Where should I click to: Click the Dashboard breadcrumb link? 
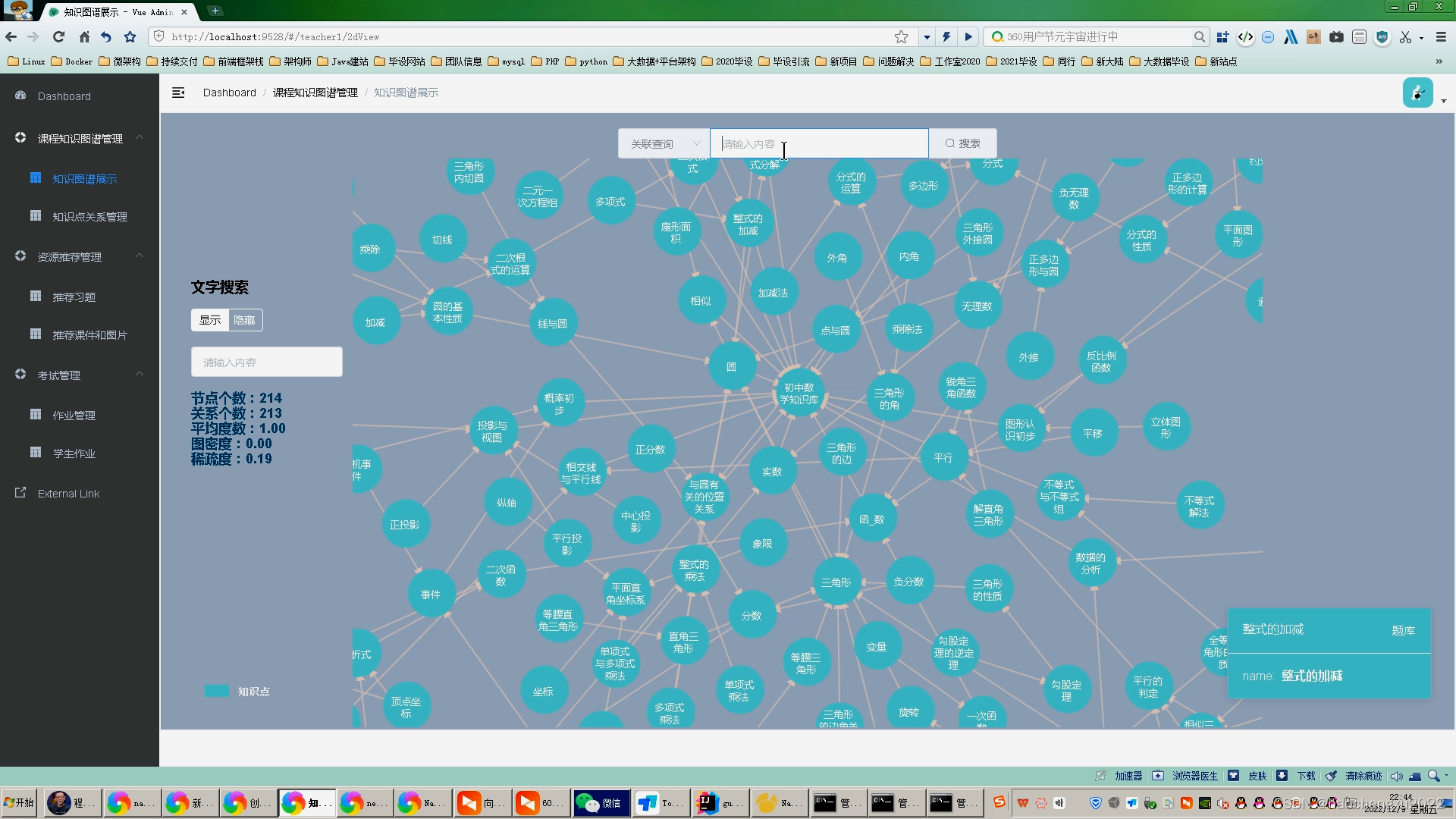tap(229, 93)
